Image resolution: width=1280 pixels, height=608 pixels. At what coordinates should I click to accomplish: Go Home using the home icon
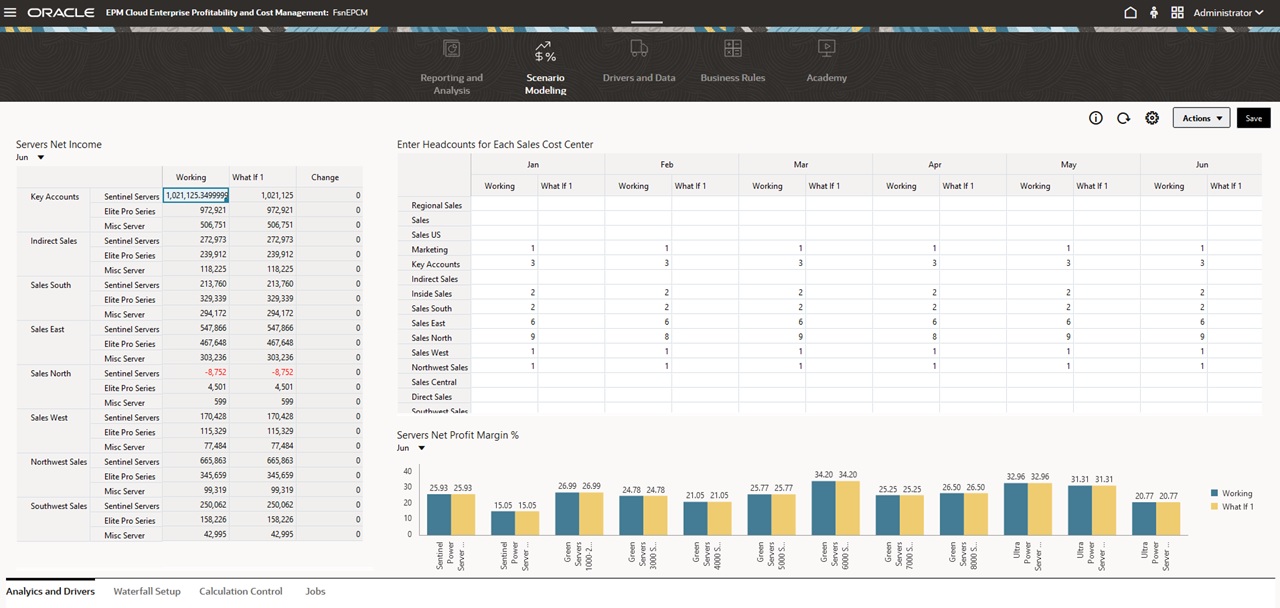click(x=1130, y=12)
